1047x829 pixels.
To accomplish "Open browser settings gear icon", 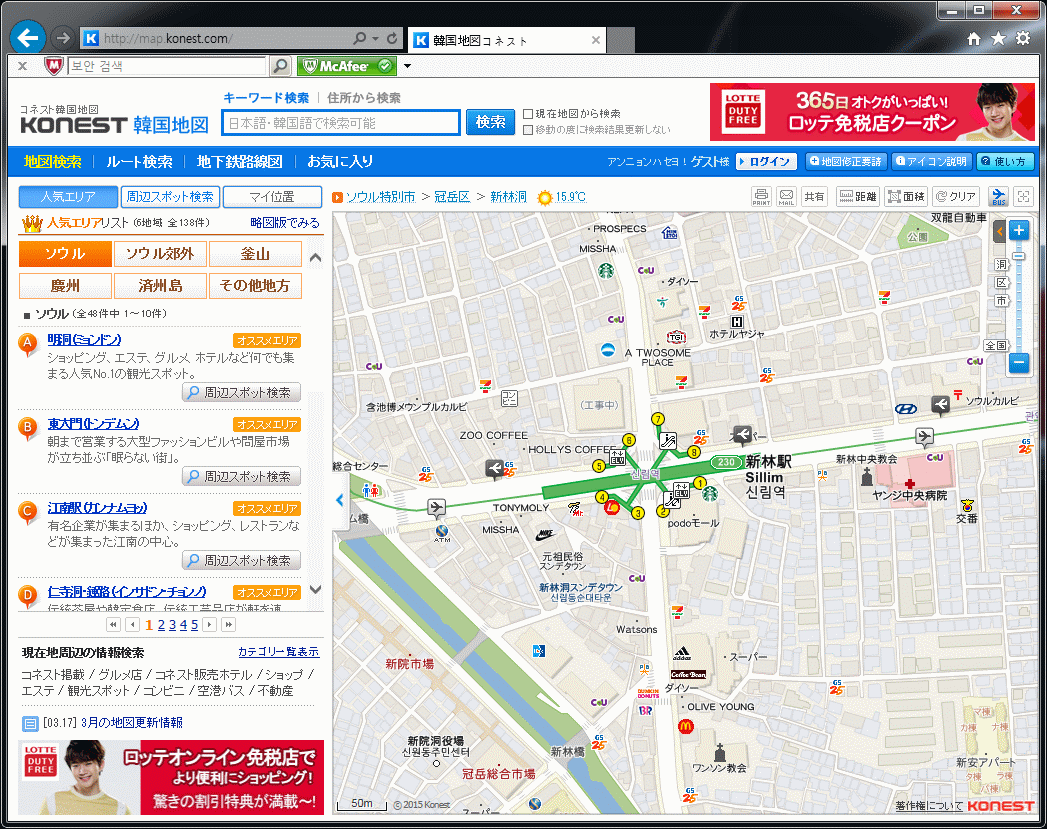I will click(x=1023, y=39).
